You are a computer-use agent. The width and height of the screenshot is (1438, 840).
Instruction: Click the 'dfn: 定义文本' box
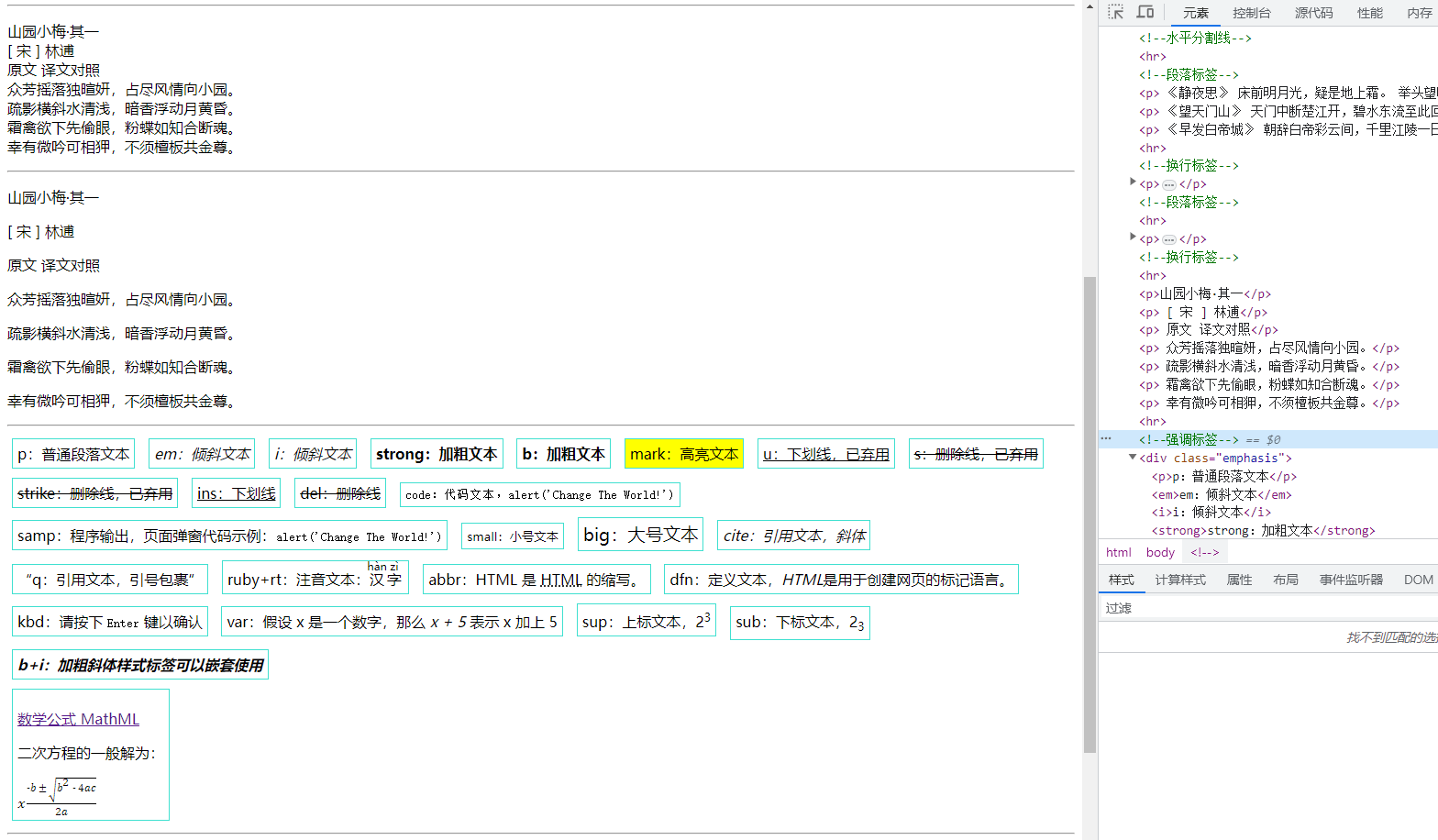tap(841, 580)
